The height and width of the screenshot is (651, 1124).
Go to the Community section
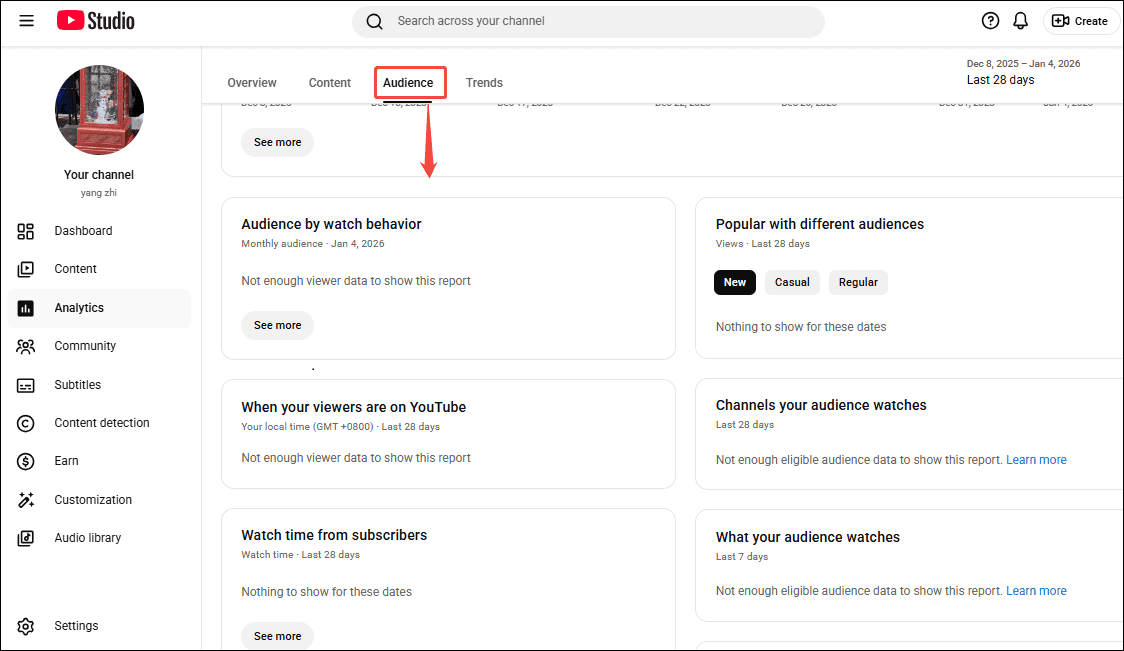coord(85,345)
